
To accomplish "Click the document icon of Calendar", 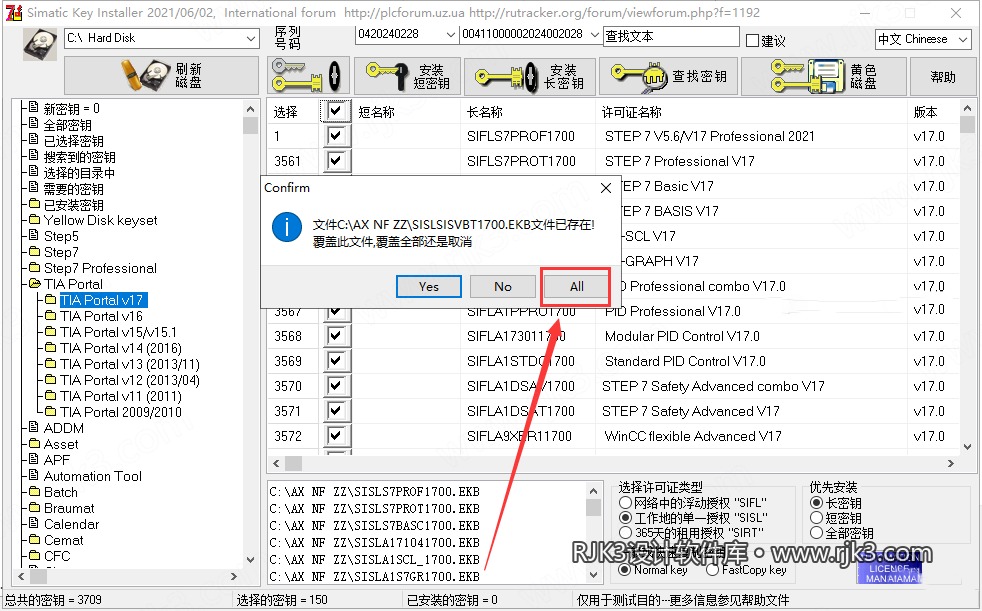I will point(34,523).
